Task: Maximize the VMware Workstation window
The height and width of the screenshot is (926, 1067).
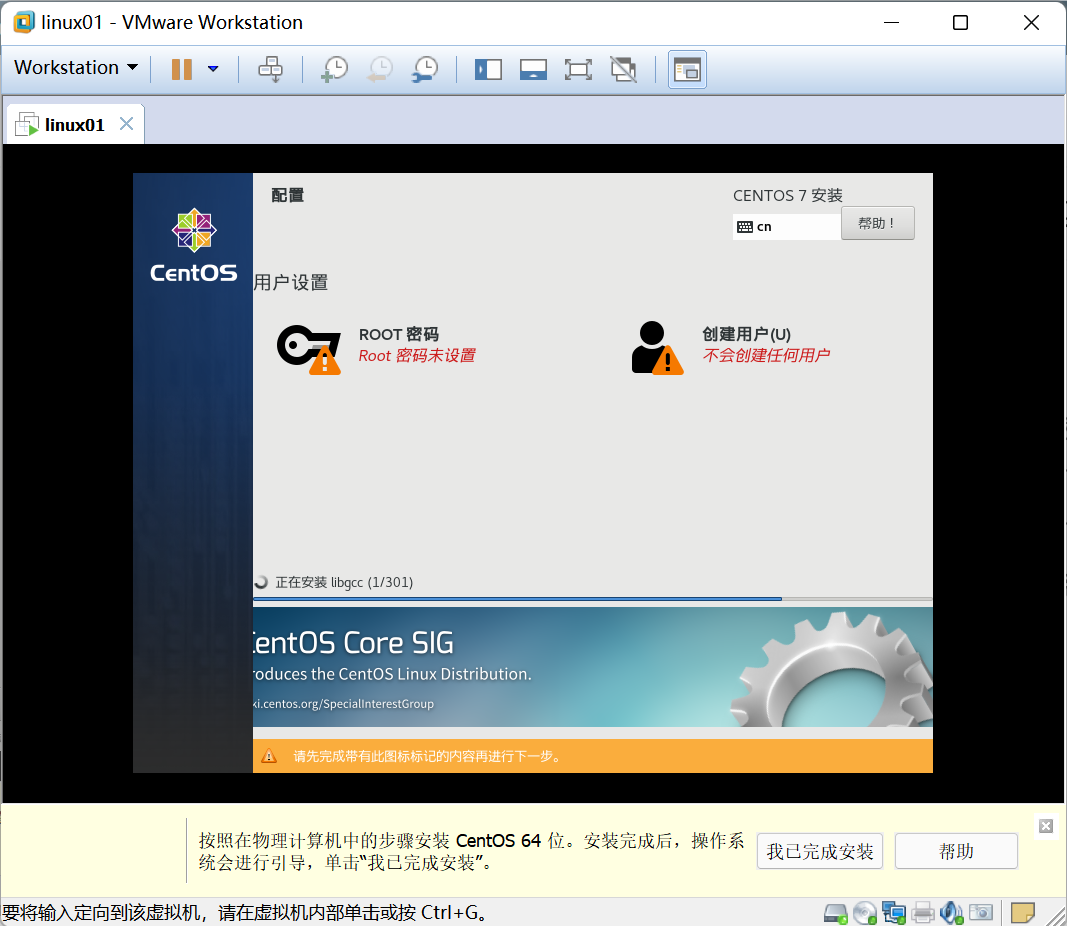Action: click(960, 22)
